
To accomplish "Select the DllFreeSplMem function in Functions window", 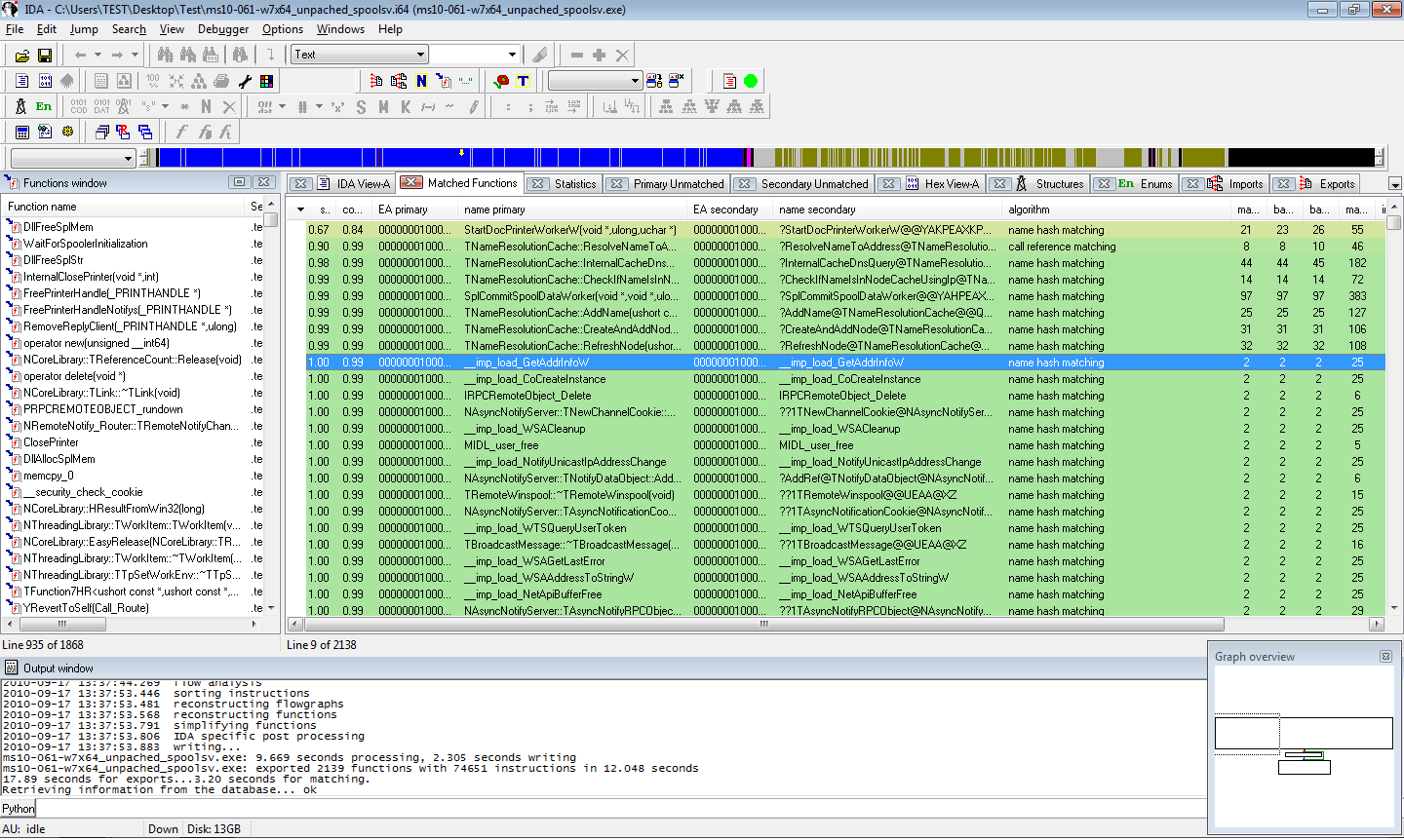I will [x=58, y=227].
